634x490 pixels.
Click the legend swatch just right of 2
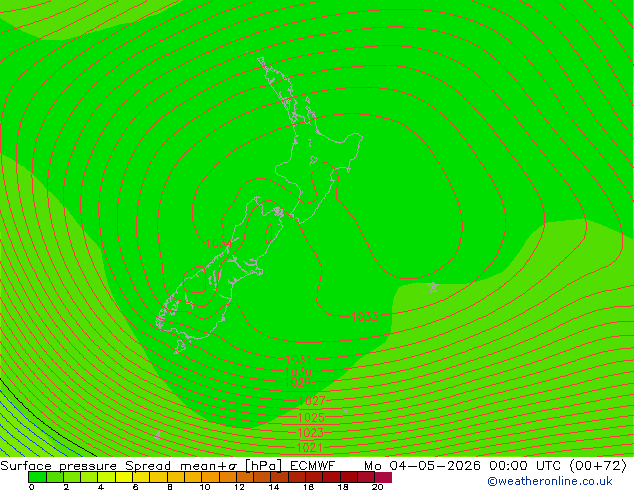(72, 477)
